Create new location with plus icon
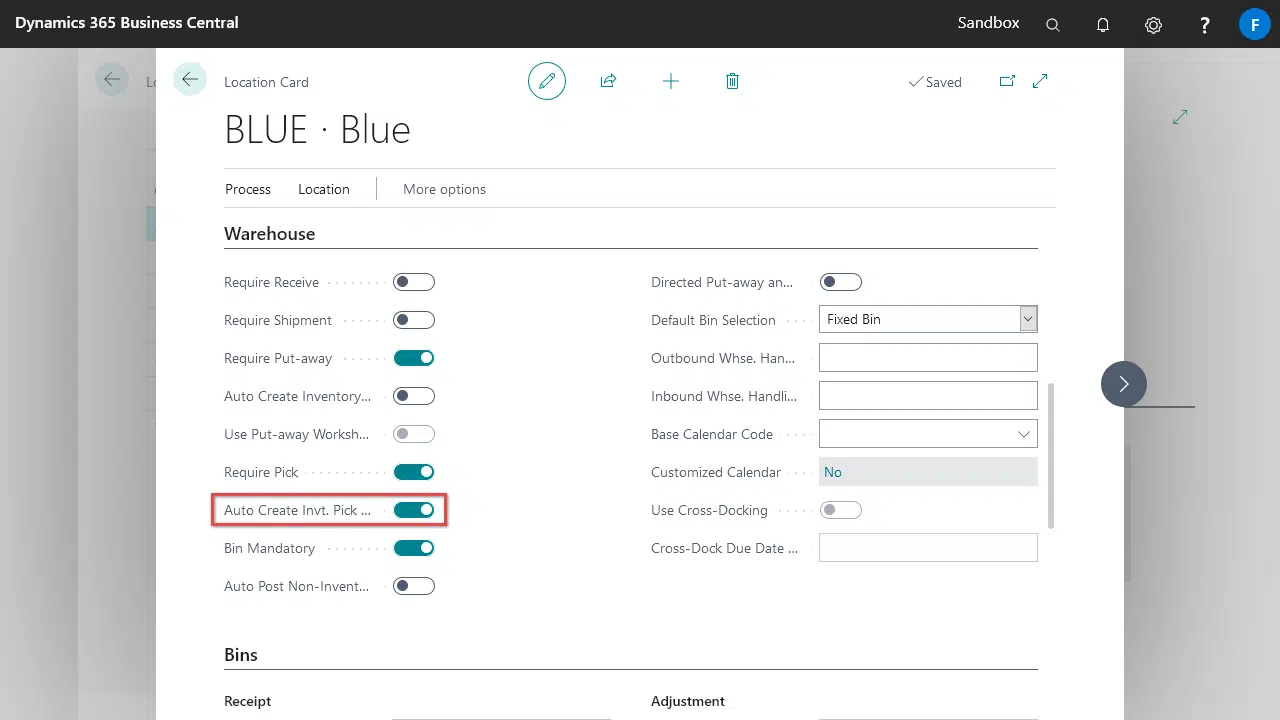 671,81
